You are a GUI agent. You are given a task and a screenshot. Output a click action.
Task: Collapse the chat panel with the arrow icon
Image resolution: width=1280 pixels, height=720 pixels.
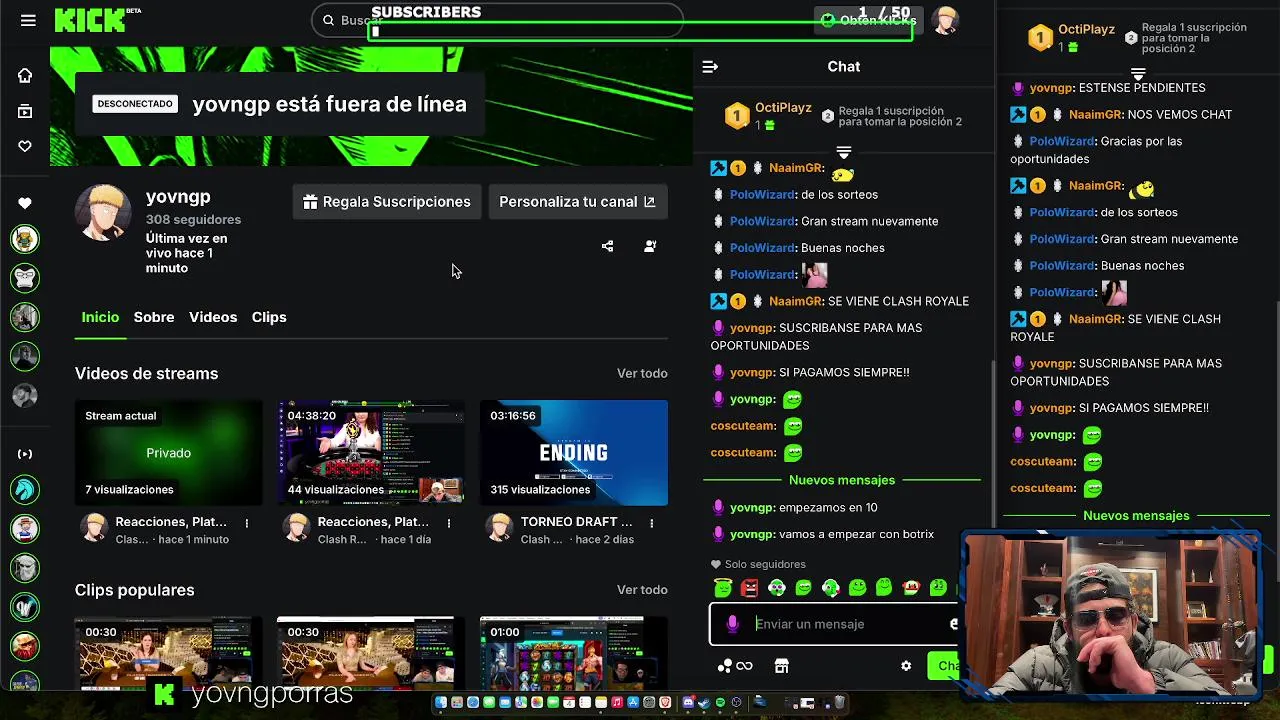(710, 67)
